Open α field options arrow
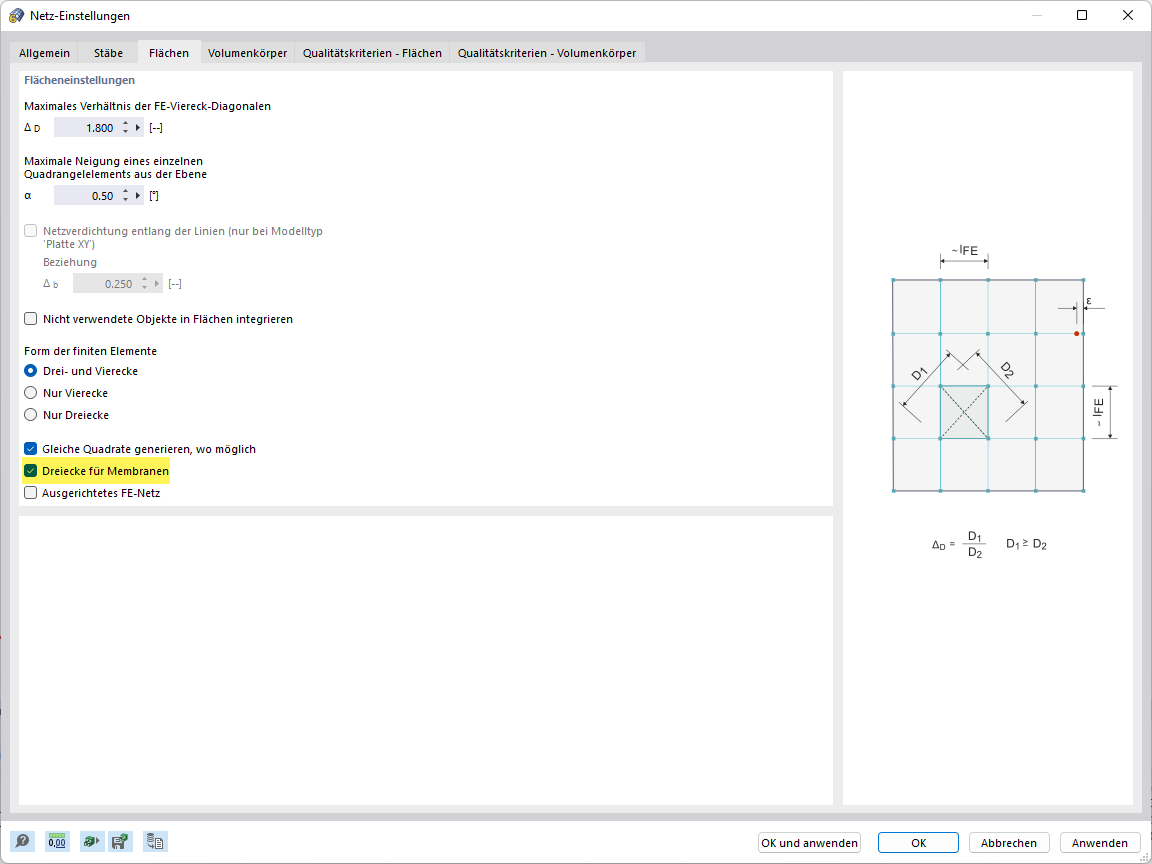Viewport: 1152px width, 864px height. 138,196
